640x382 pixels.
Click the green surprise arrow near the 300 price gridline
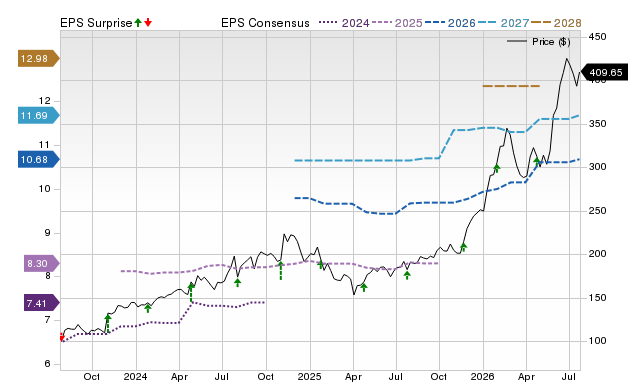click(497, 167)
